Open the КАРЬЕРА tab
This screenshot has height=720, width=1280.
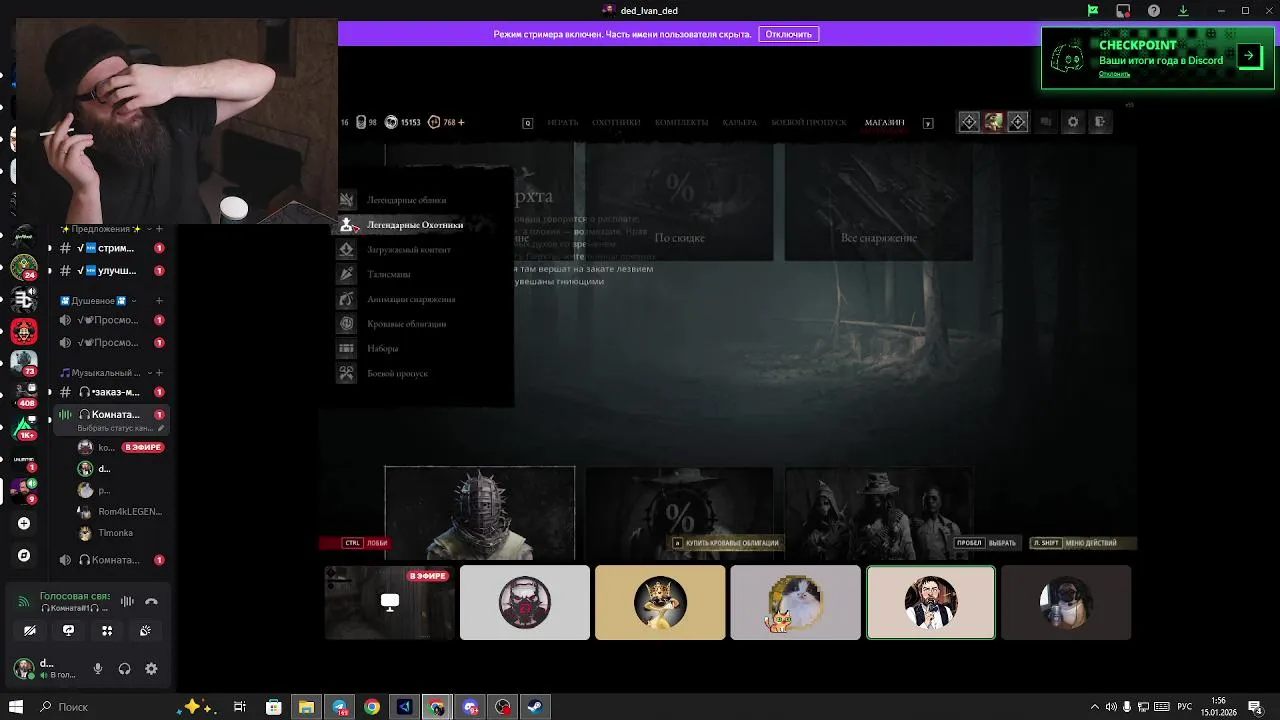[739, 122]
